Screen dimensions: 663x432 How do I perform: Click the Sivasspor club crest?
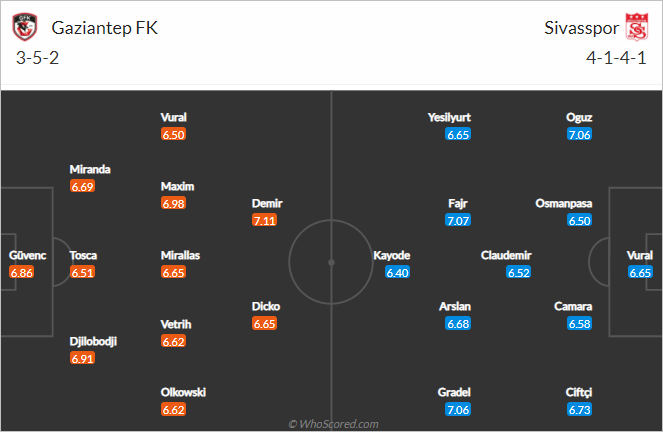pyautogui.click(x=637, y=27)
